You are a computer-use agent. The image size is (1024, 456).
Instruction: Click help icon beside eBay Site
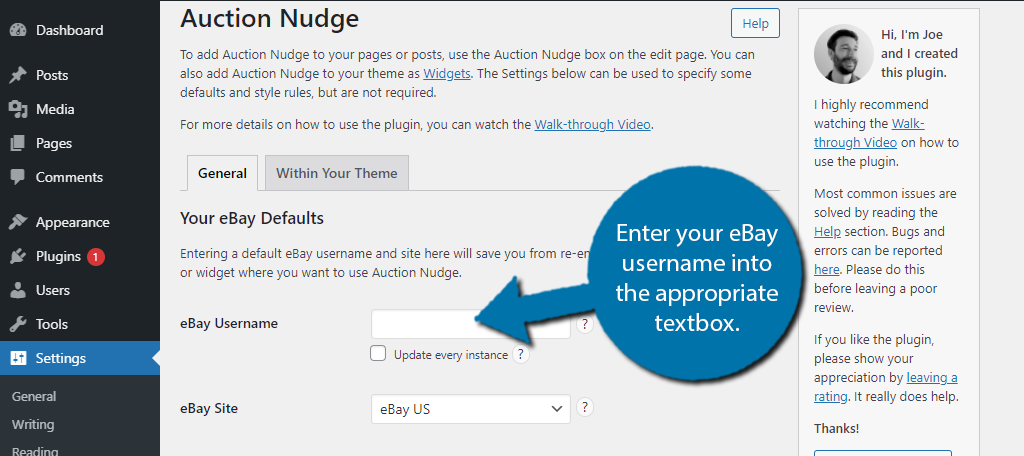pyautogui.click(x=585, y=408)
